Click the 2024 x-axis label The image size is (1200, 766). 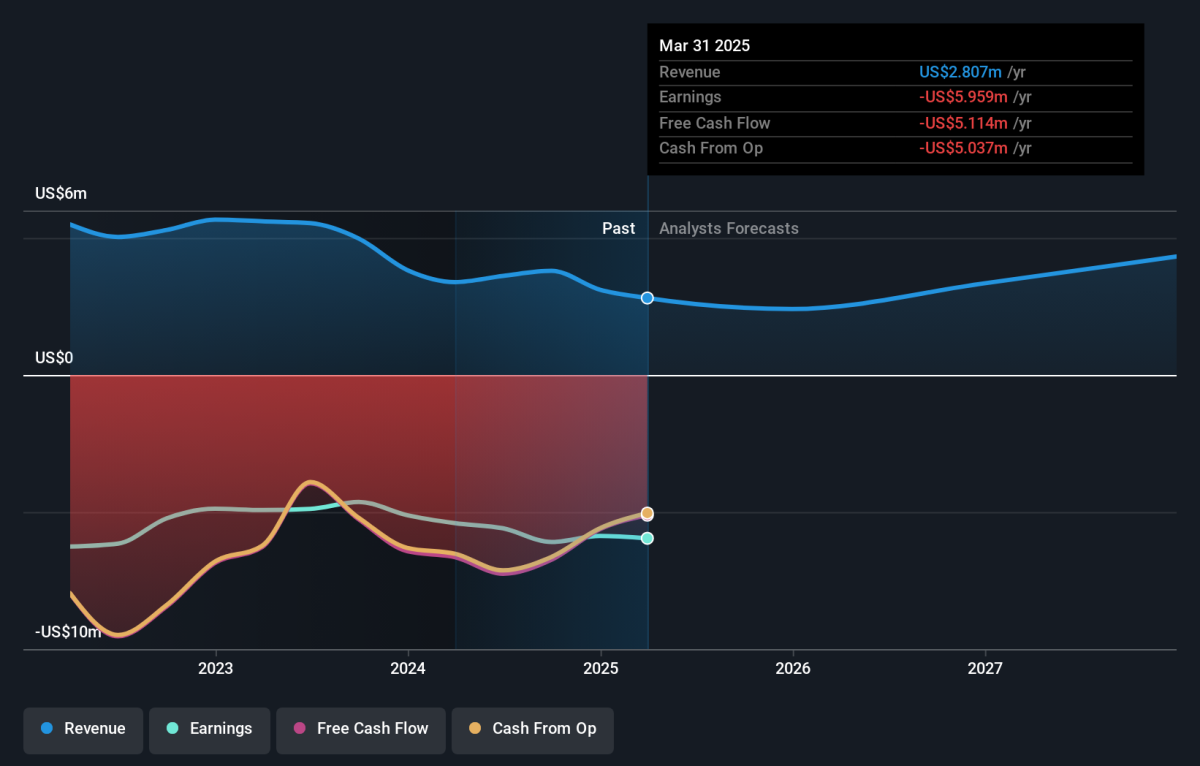coord(408,668)
